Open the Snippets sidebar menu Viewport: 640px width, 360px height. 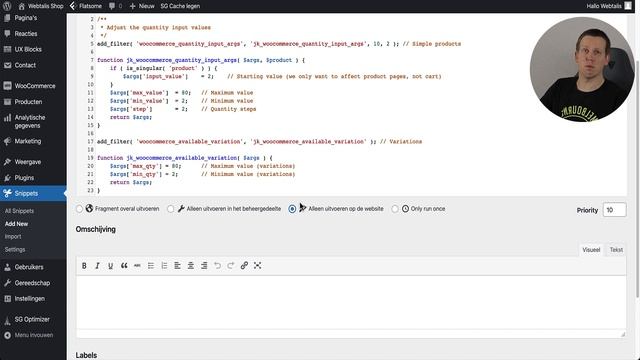click(x=33, y=193)
